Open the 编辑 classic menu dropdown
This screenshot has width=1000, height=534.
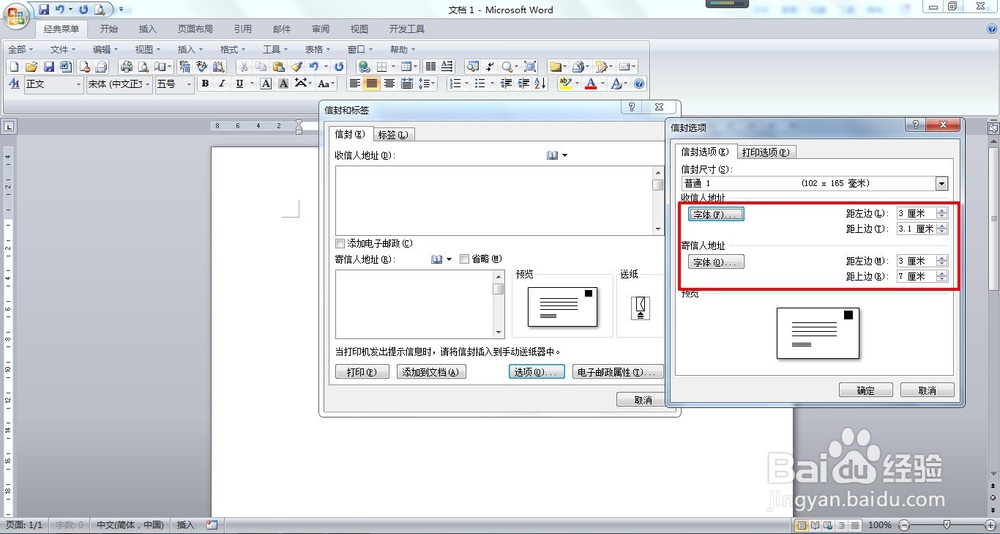[105, 49]
